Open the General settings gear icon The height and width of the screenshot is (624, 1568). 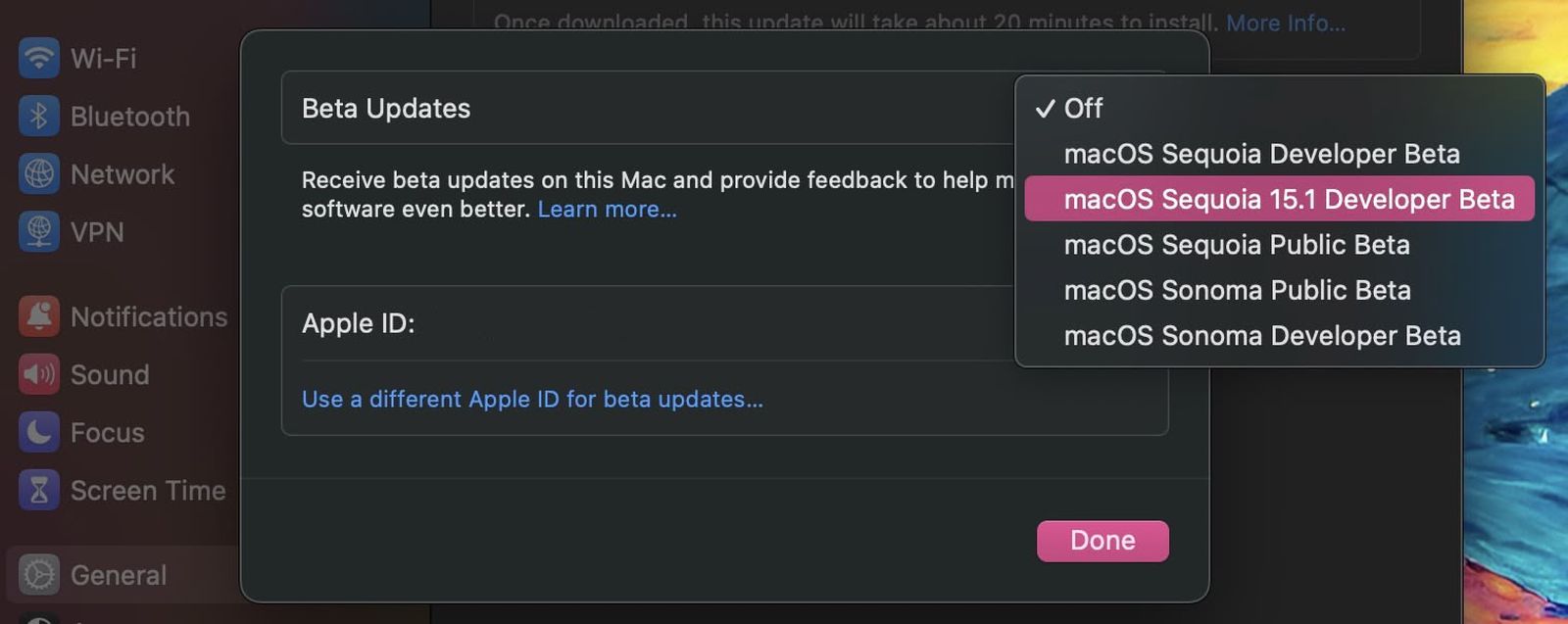pos(37,575)
